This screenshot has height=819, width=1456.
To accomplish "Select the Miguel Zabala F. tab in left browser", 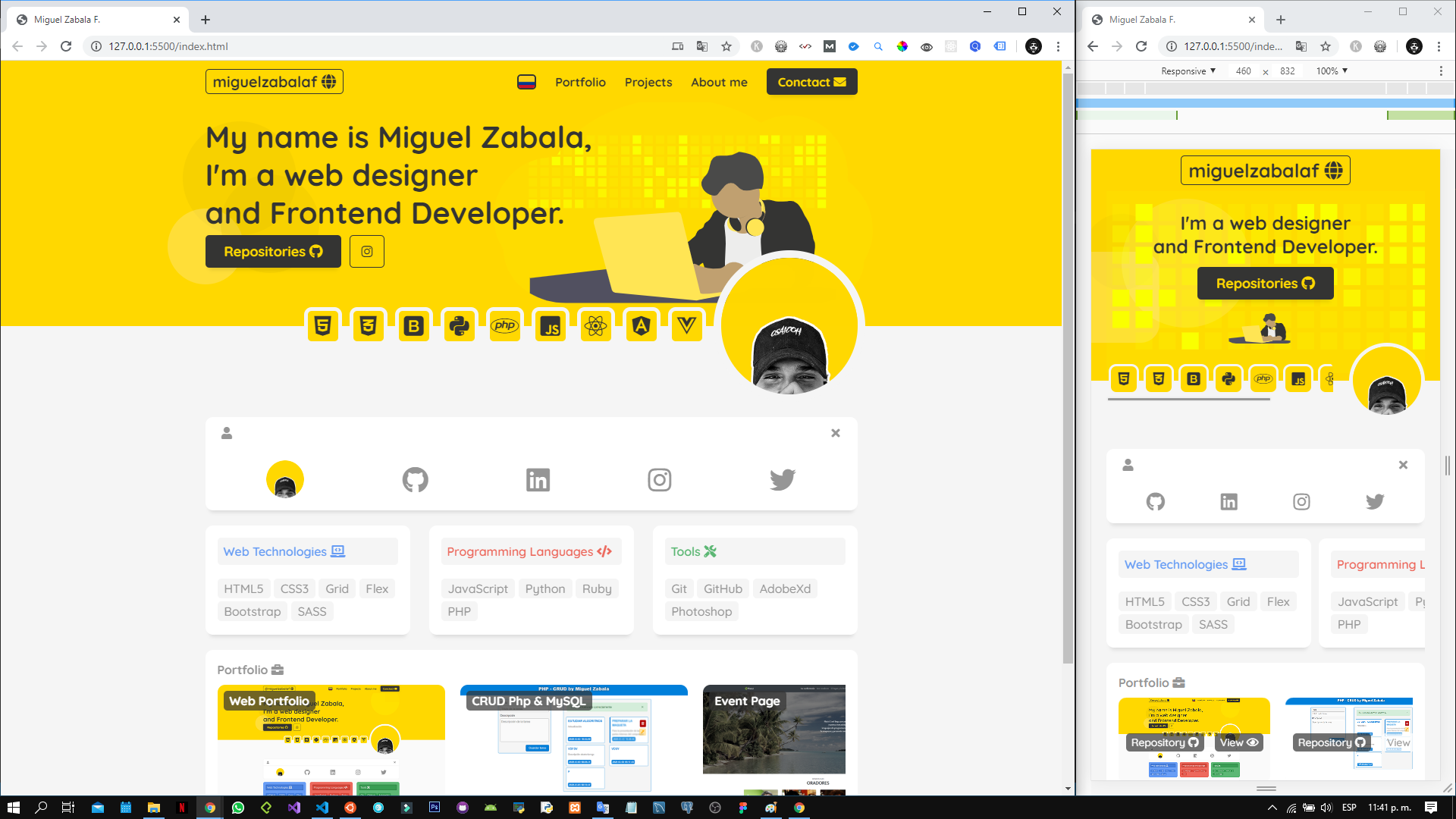I will coord(99,20).
